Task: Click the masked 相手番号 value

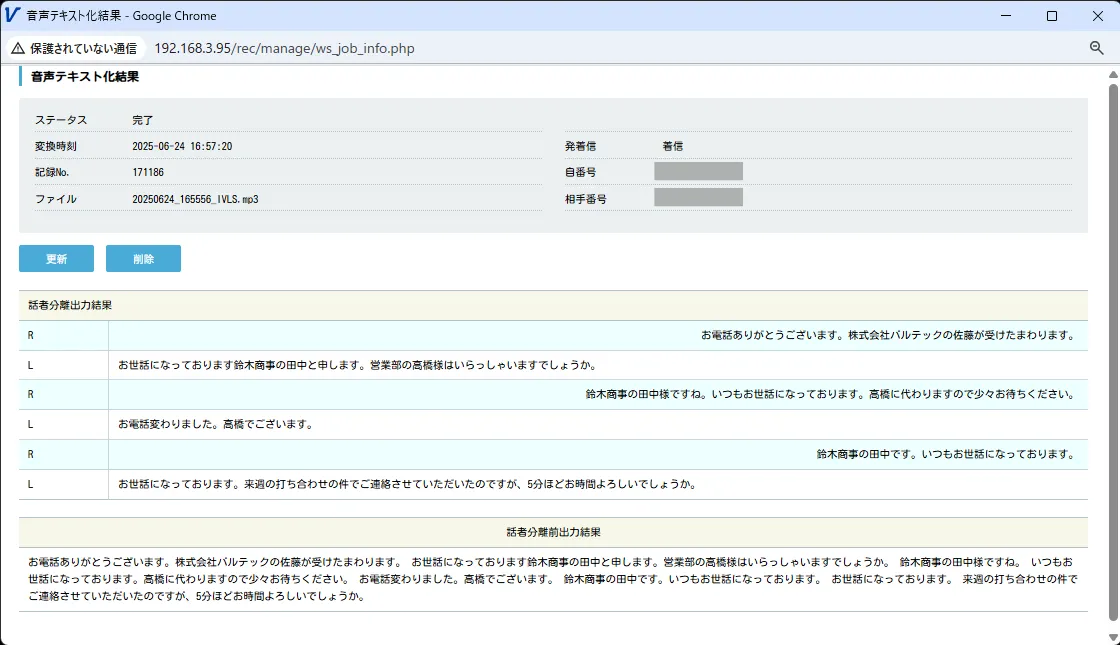Action: click(x=698, y=197)
